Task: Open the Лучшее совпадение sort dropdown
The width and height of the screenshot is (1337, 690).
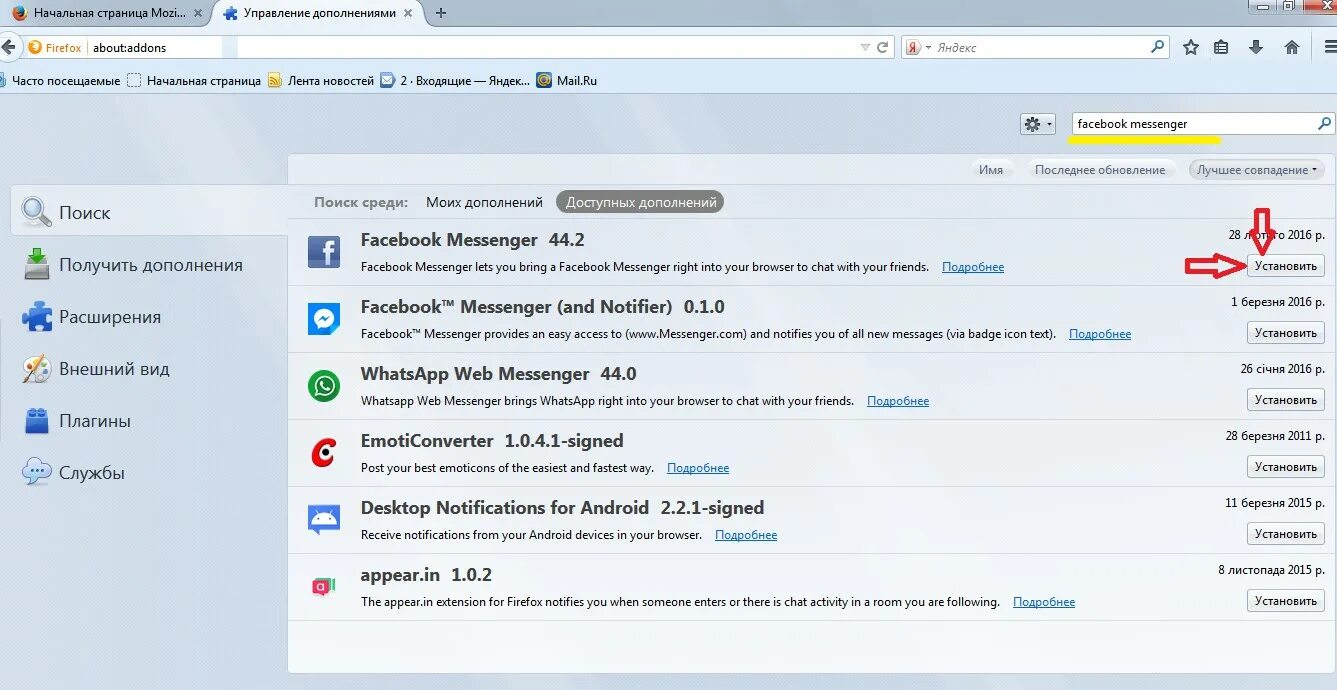Action: 1256,170
